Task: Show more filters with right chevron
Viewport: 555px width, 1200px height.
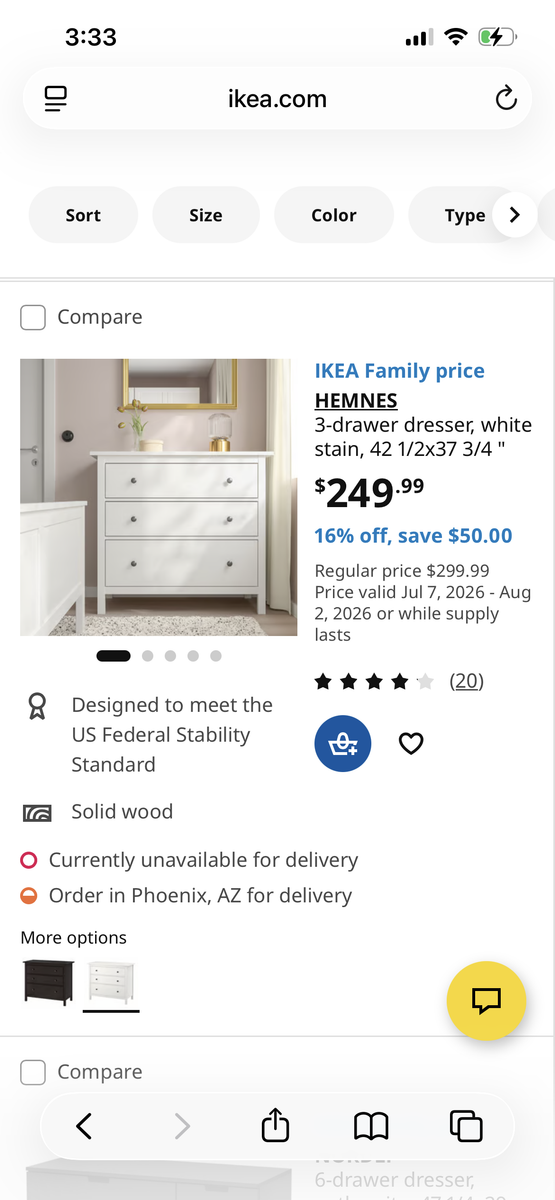Action: pos(515,215)
